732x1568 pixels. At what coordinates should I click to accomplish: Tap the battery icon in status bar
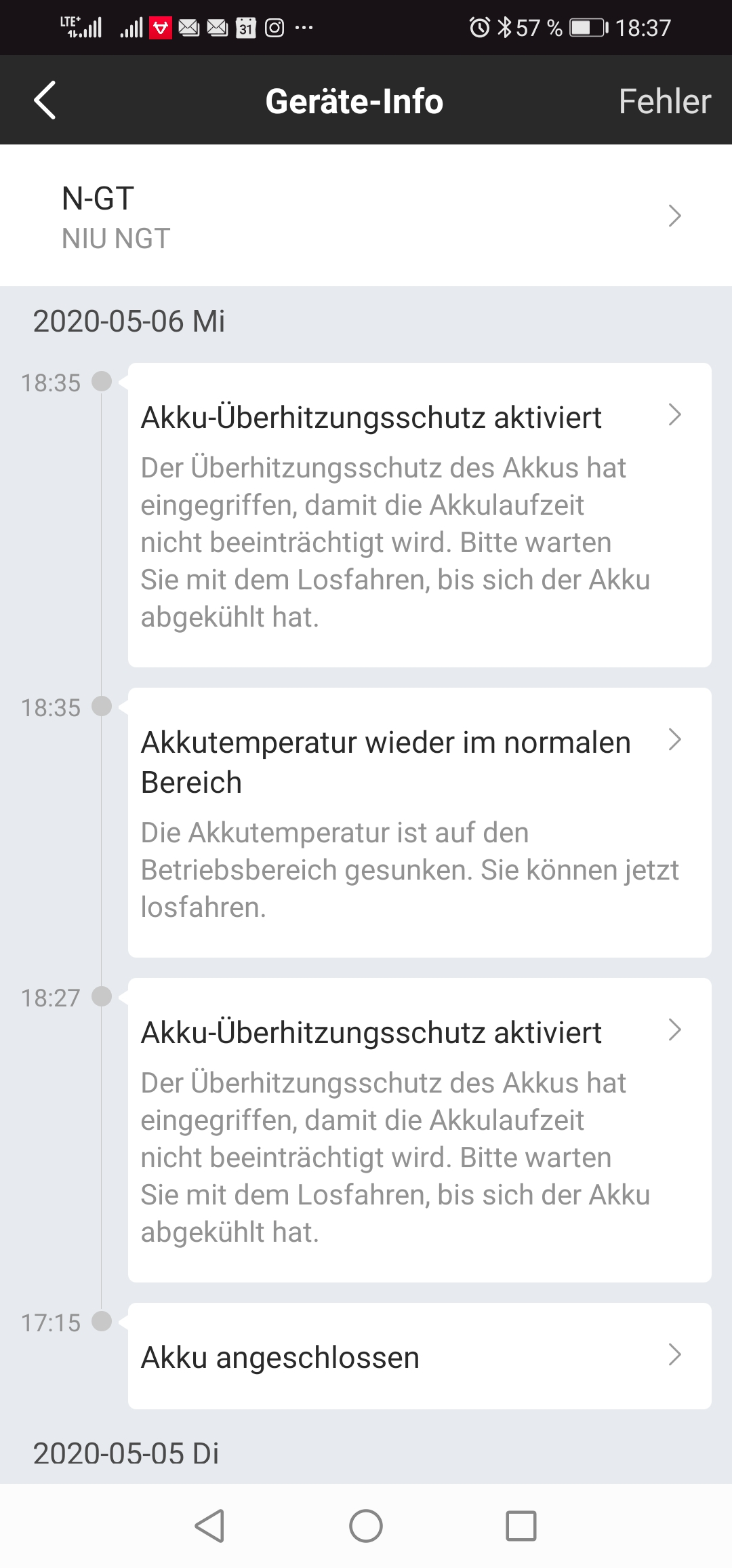588,28
